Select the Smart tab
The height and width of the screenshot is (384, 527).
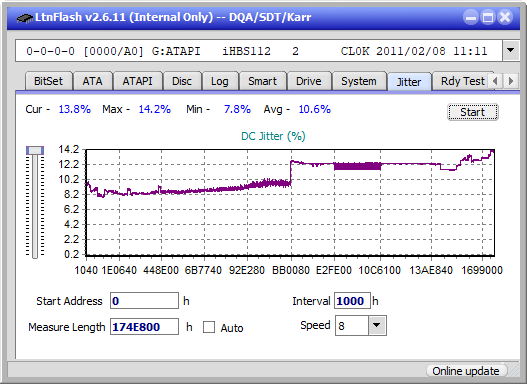pos(262,81)
